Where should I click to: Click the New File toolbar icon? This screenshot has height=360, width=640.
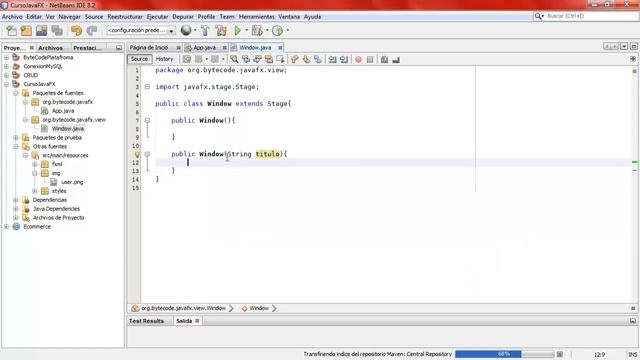pos(11,31)
